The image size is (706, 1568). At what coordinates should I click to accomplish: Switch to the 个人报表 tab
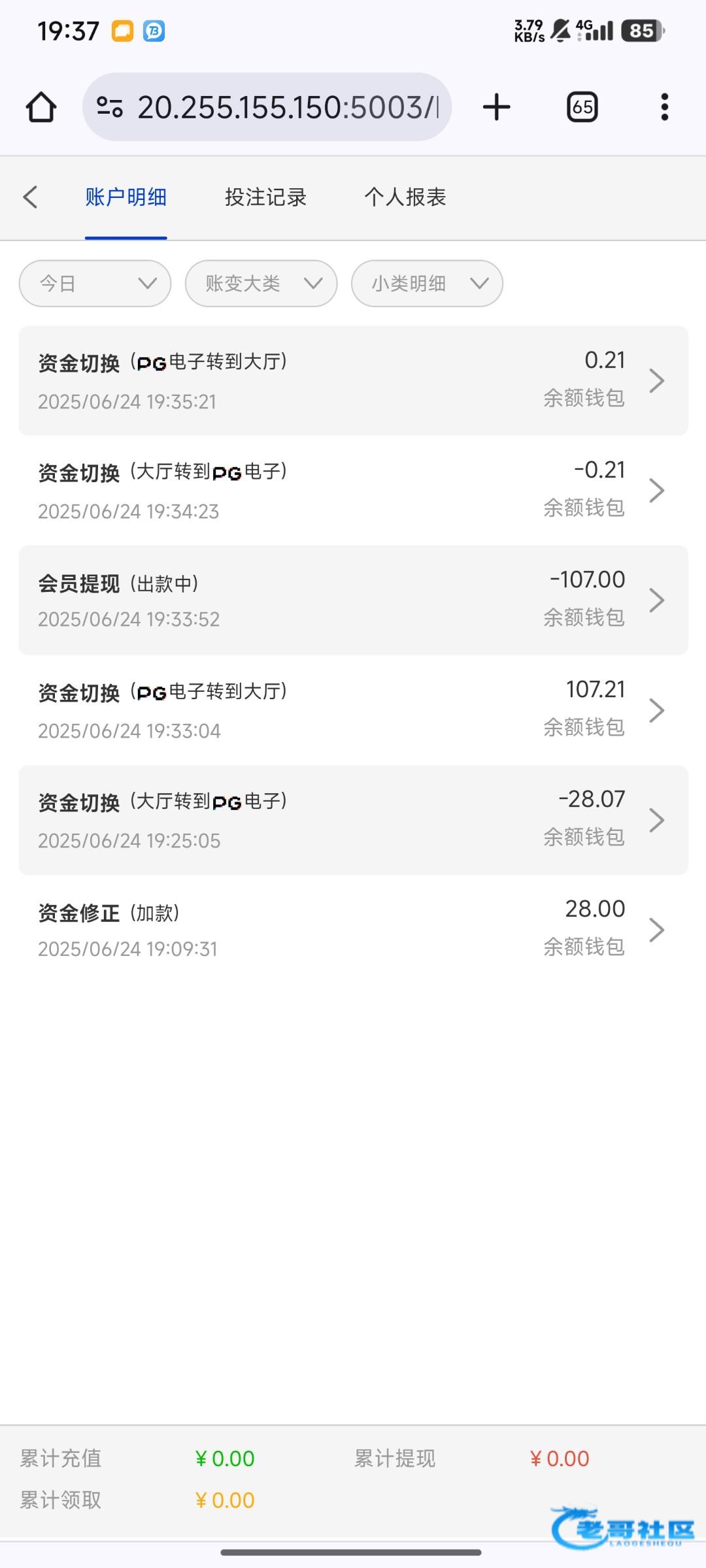click(x=405, y=197)
